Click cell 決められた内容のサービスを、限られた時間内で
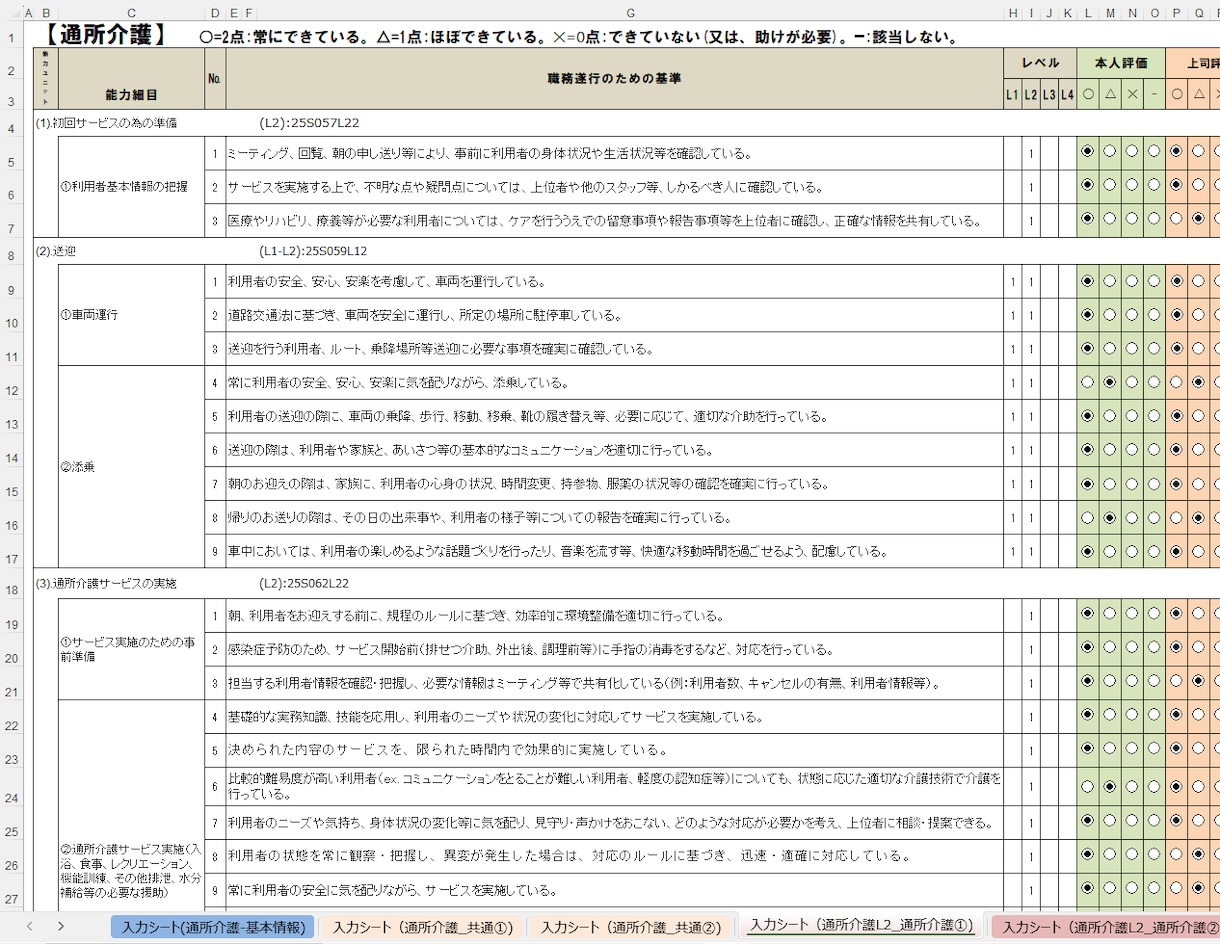 [614, 749]
